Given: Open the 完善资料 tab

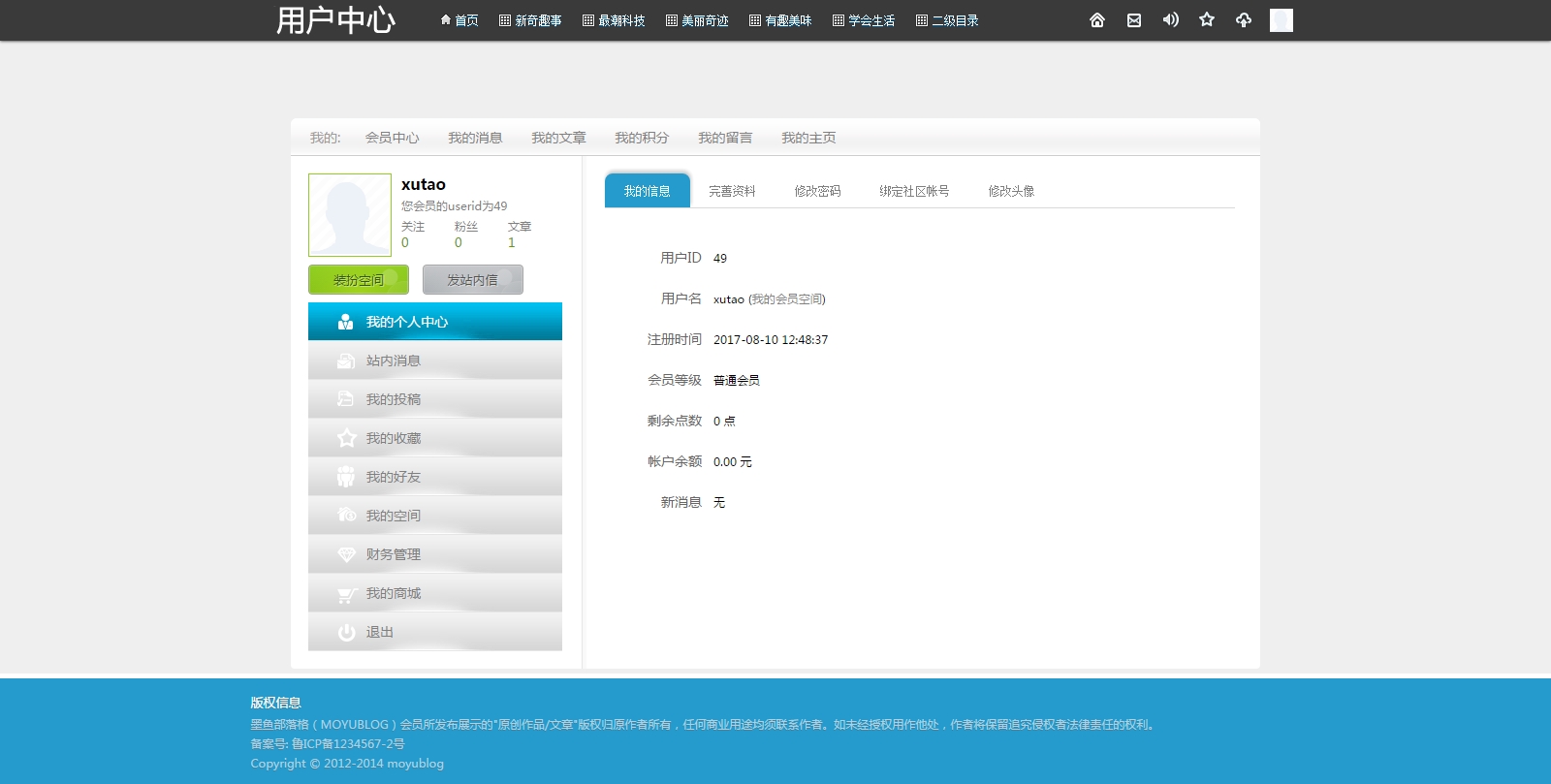Looking at the screenshot, I should point(732,191).
